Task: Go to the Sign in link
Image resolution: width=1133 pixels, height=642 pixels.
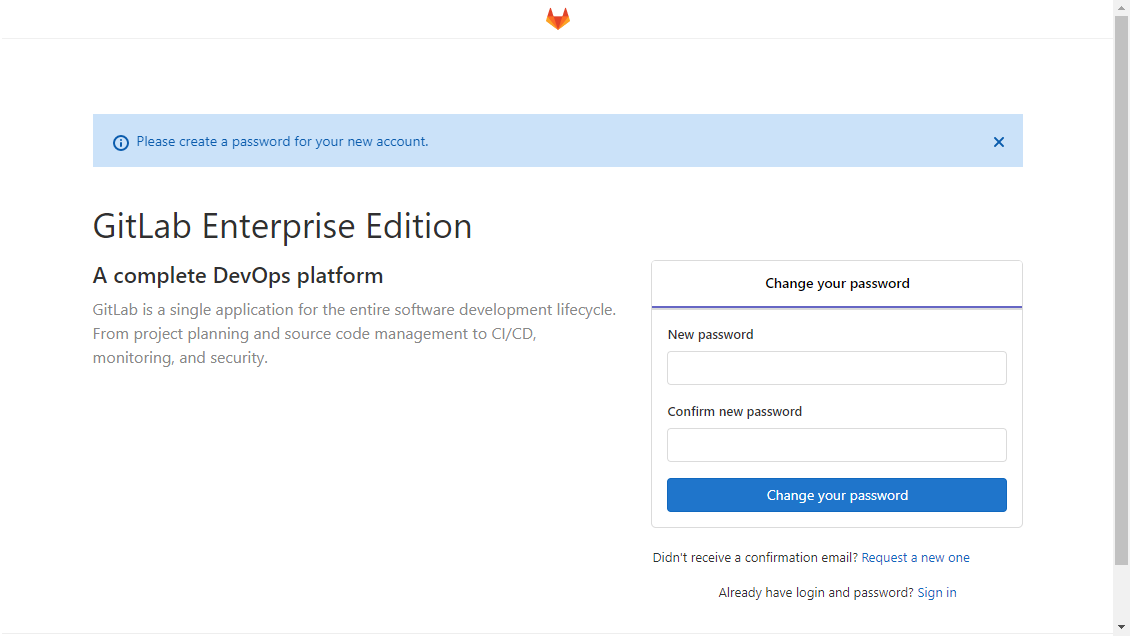Action: pyautogui.click(x=936, y=592)
